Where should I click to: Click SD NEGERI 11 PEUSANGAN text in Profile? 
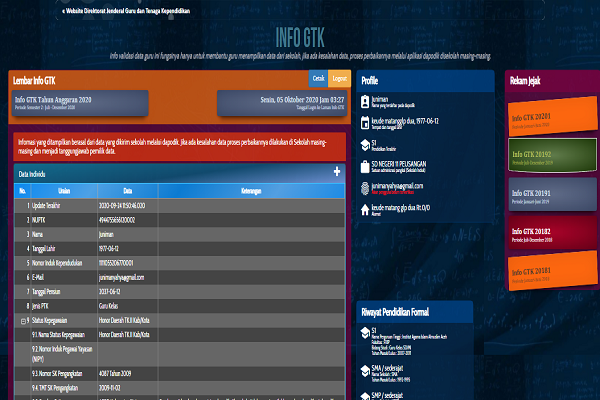click(399, 164)
